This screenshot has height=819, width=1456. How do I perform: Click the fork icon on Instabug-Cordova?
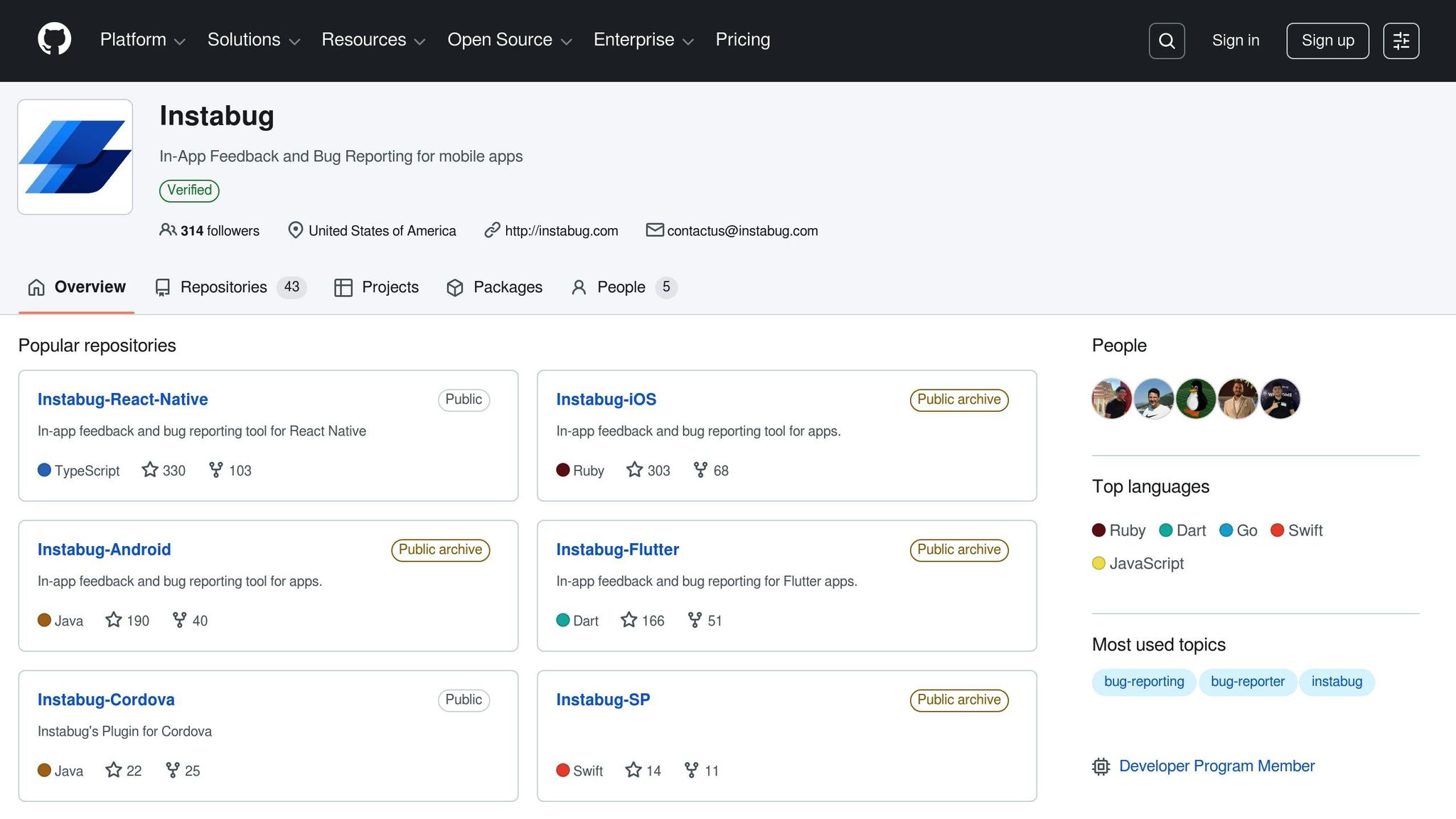[x=172, y=770]
